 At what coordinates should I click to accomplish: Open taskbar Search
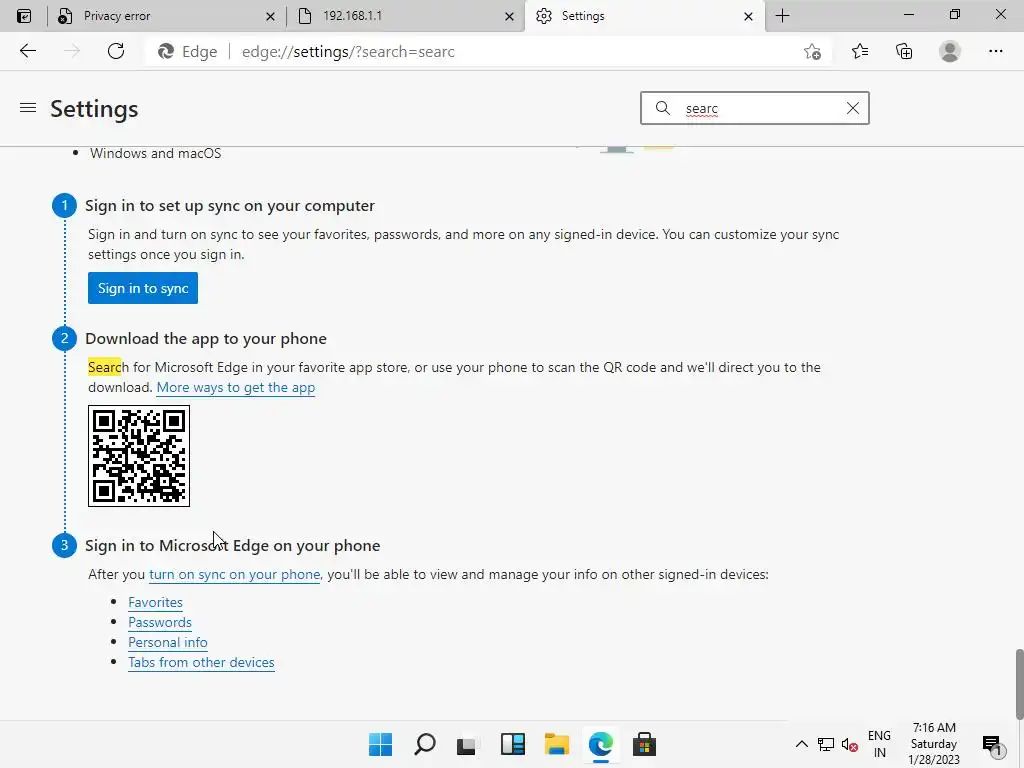[x=424, y=744]
